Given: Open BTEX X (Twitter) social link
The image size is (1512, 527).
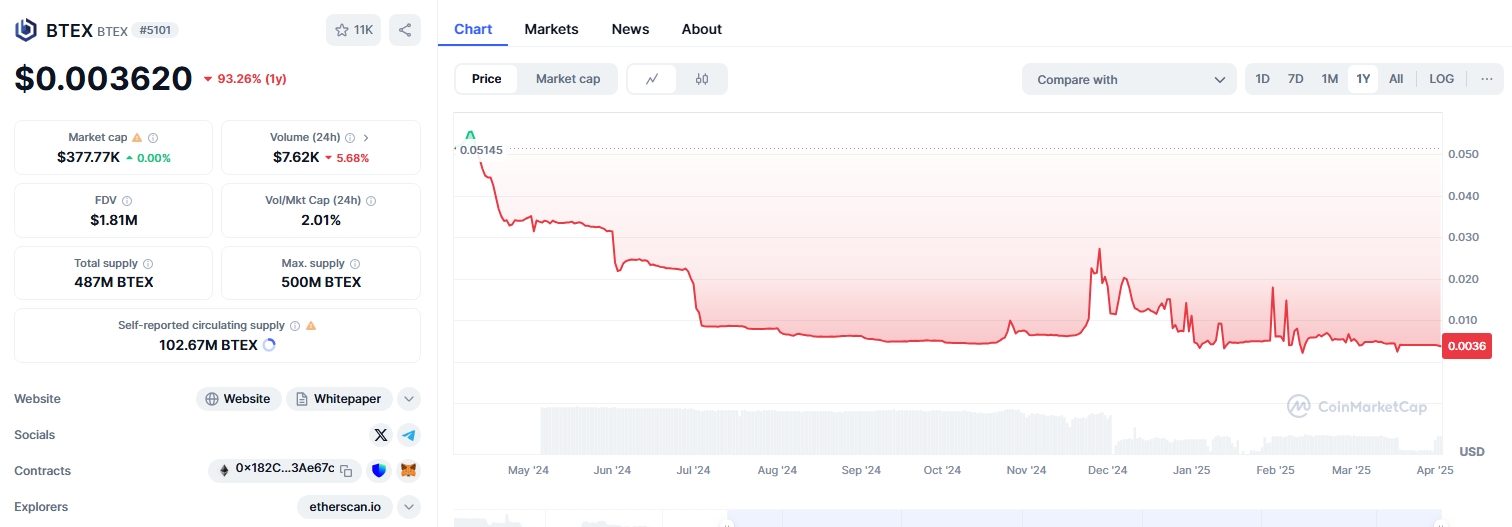Looking at the screenshot, I should 380,435.
